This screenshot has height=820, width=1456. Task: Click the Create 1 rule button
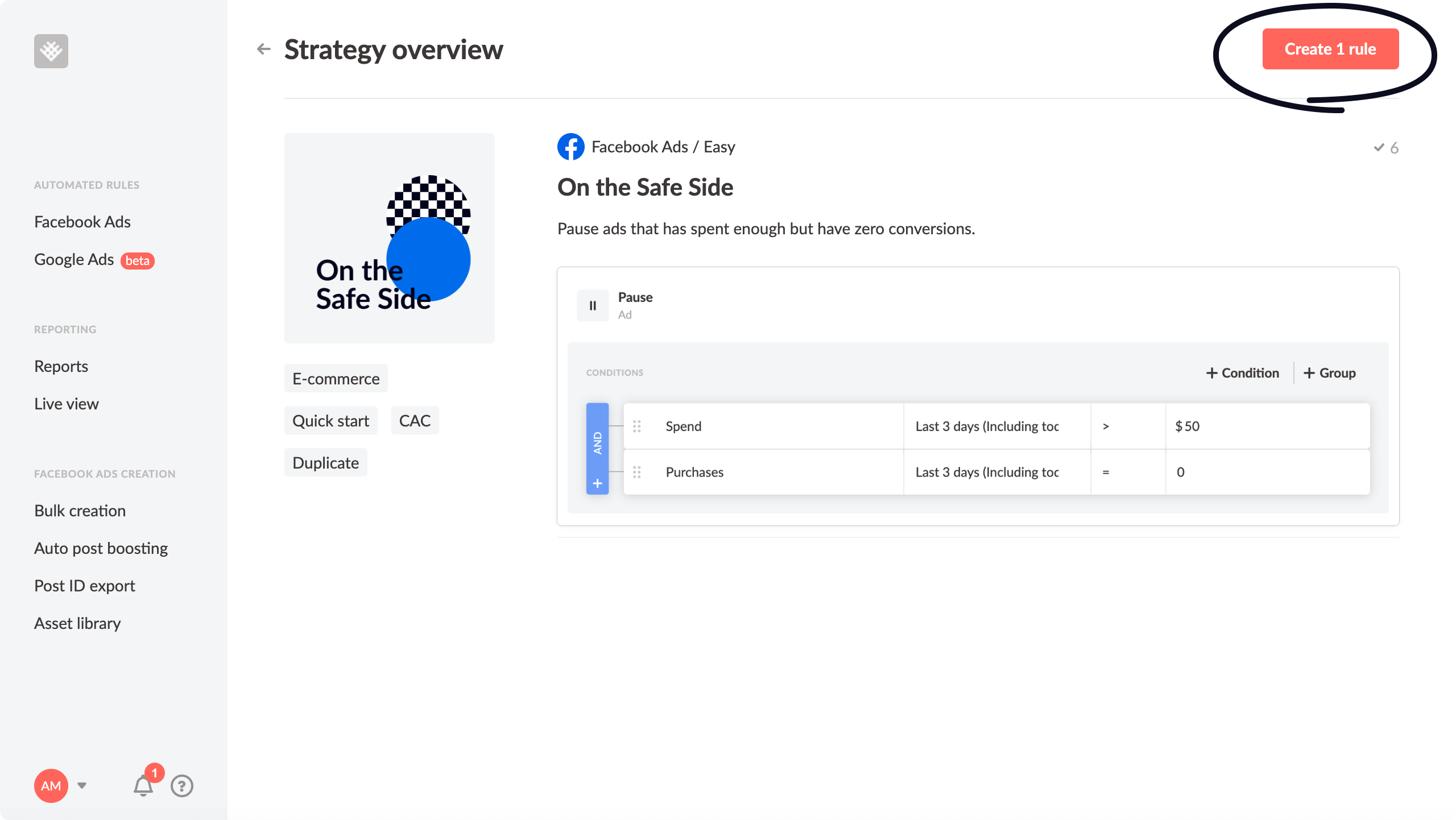click(x=1330, y=49)
